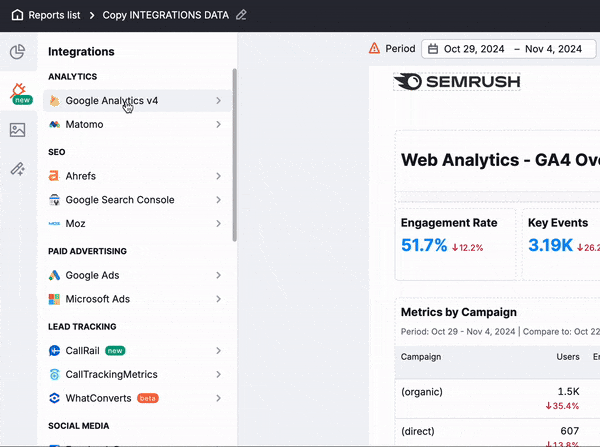Click the Users column header
The height and width of the screenshot is (447, 600).
568,357
